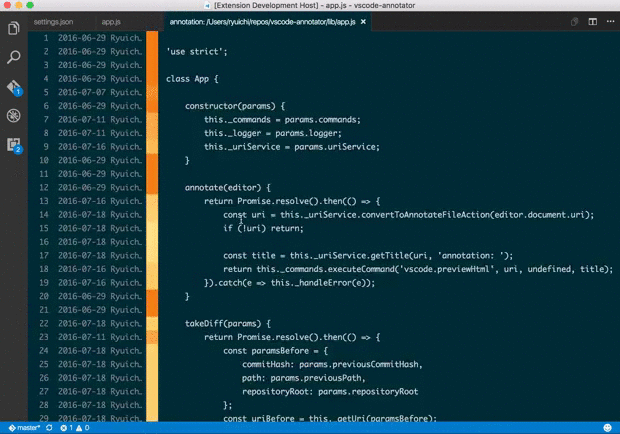Open the Explorer view in activity bar
Viewport: 620px width, 434px height.
coord(14,29)
